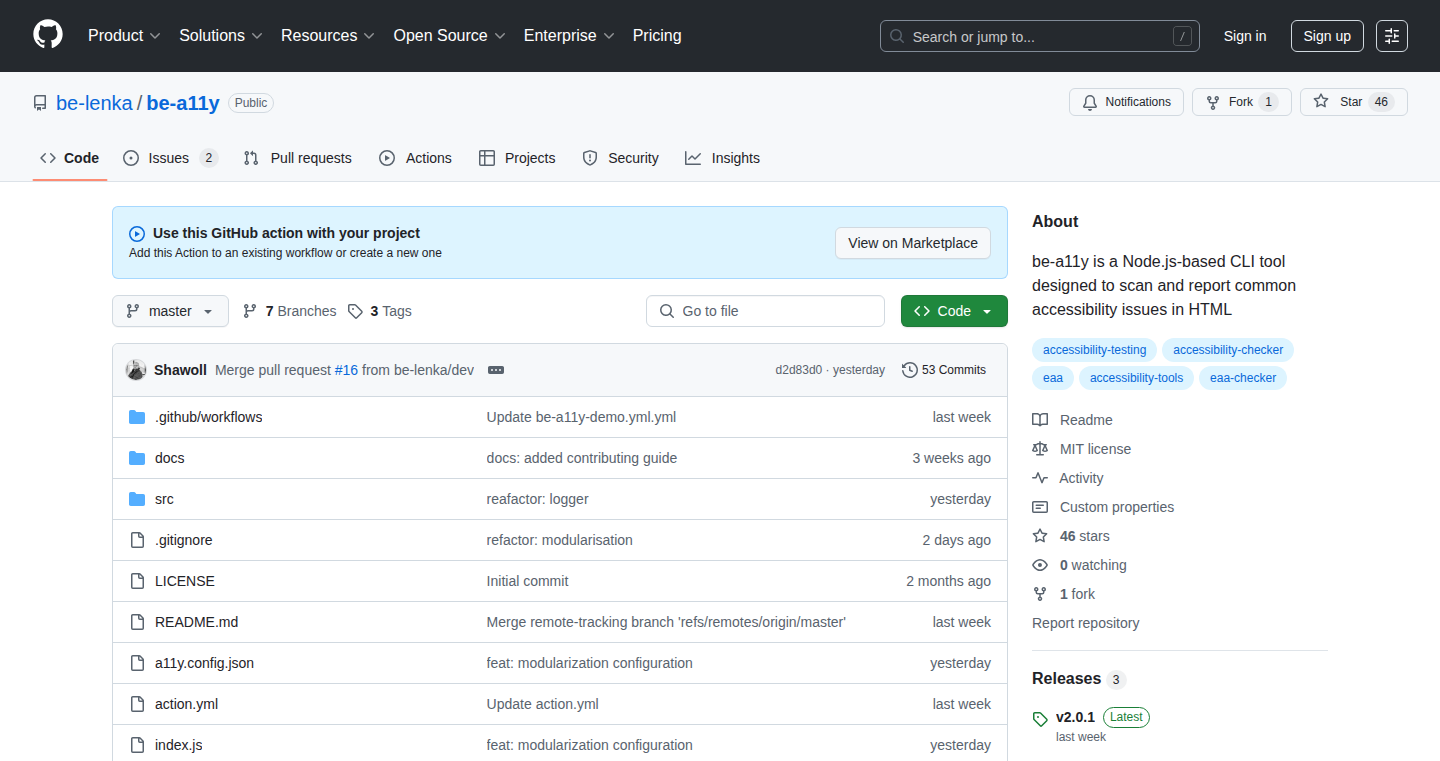Open the master branch selector
1440x761 pixels.
click(170, 311)
